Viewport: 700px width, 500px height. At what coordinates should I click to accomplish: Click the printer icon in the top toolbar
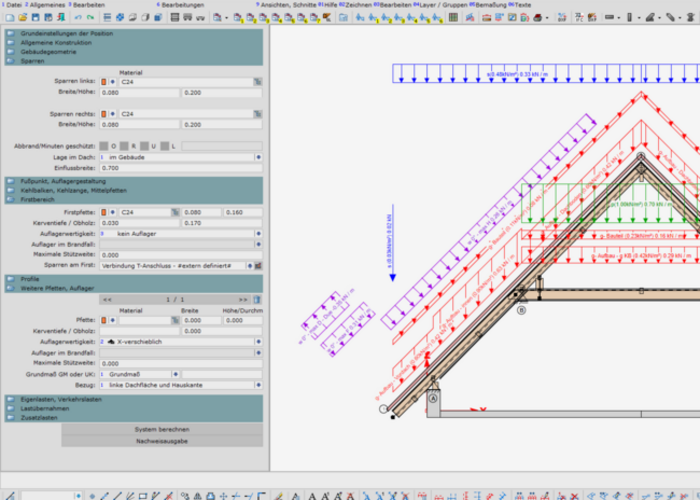point(538,17)
